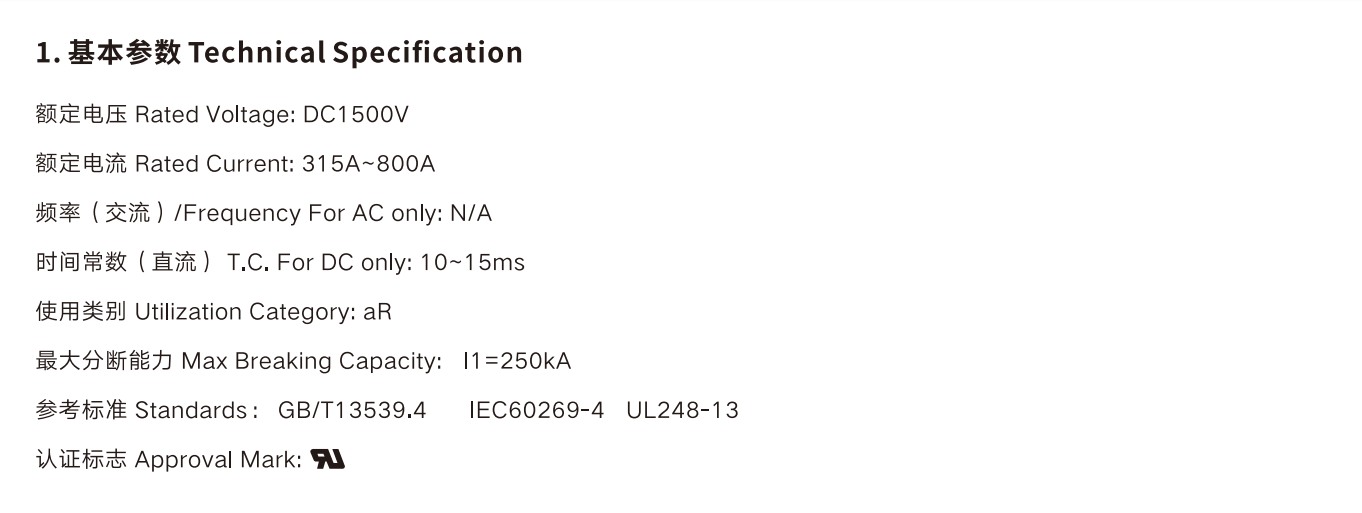Click the "Standards" label text

[x=190, y=410]
